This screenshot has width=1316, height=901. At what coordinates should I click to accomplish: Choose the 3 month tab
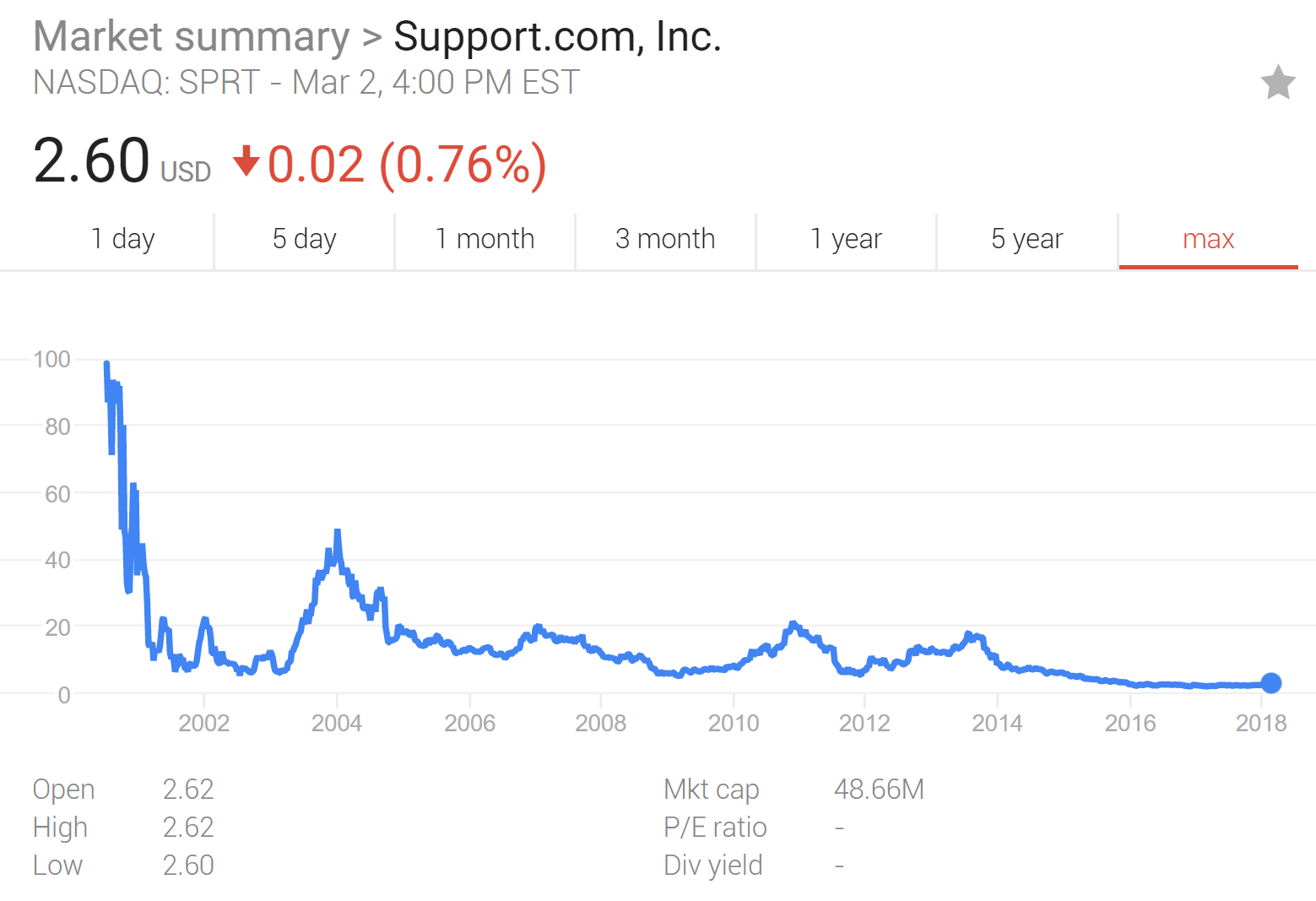click(x=666, y=239)
